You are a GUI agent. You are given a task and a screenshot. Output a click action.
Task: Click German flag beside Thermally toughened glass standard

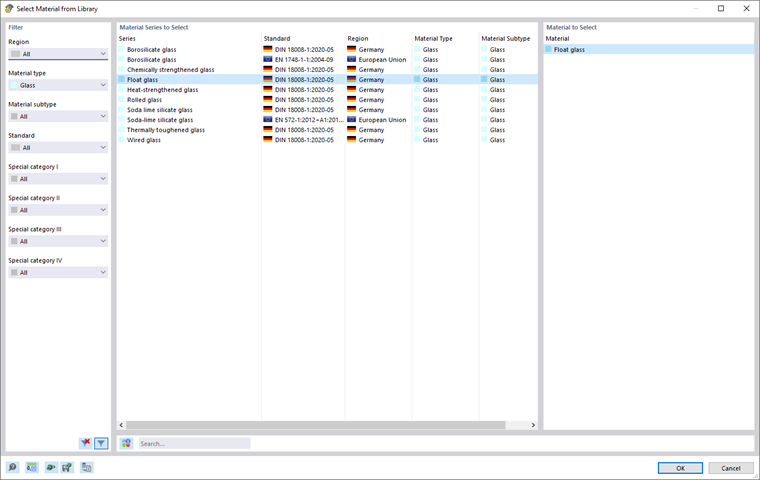[x=268, y=129]
